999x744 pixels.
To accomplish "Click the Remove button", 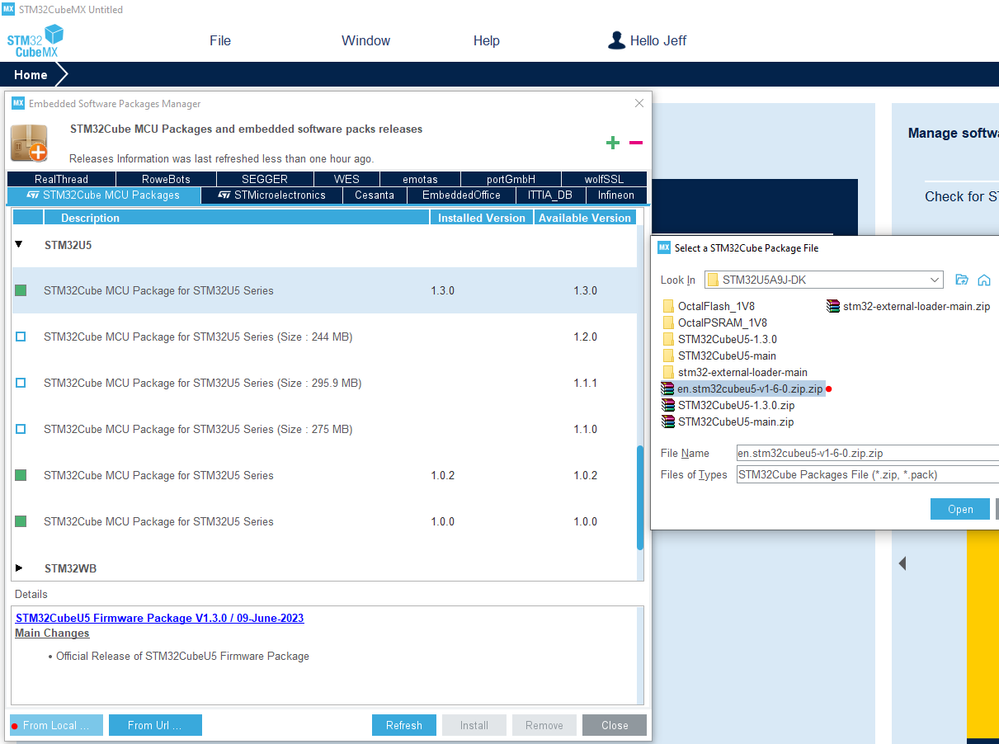I will tap(544, 725).
